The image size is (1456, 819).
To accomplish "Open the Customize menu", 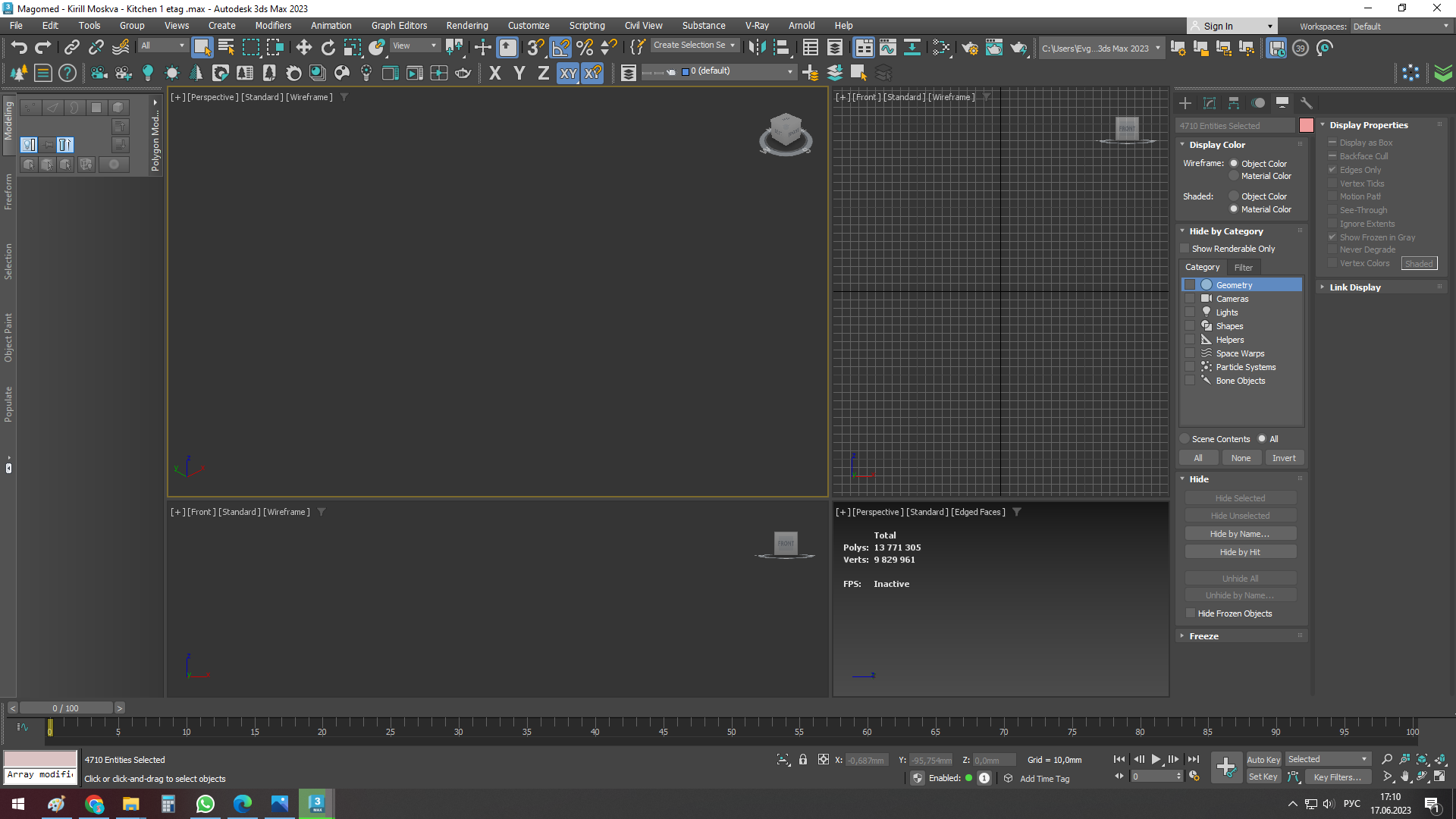I will [x=529, y=26].
